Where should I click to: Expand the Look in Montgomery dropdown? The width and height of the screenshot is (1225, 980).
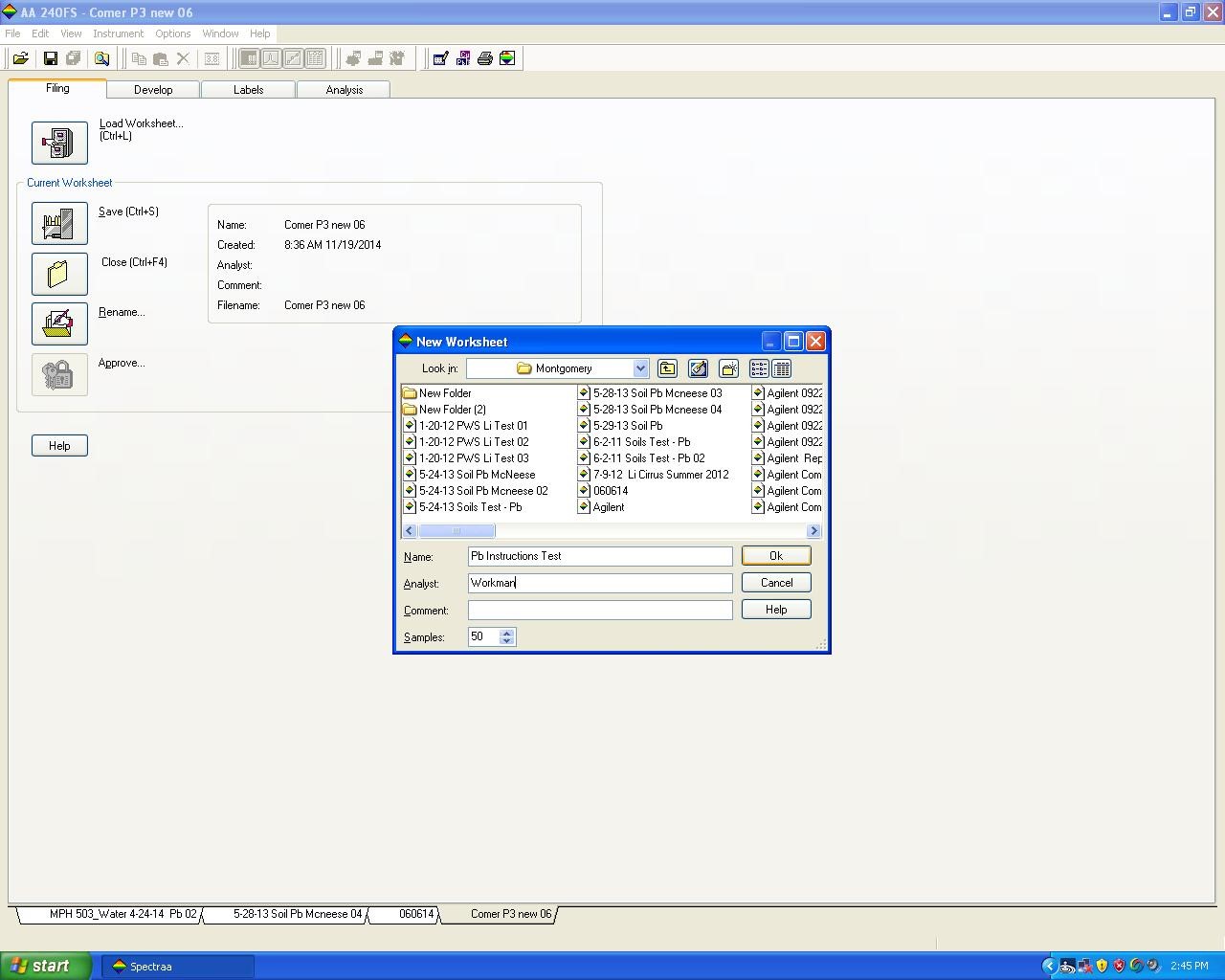[x=640, y=368]
